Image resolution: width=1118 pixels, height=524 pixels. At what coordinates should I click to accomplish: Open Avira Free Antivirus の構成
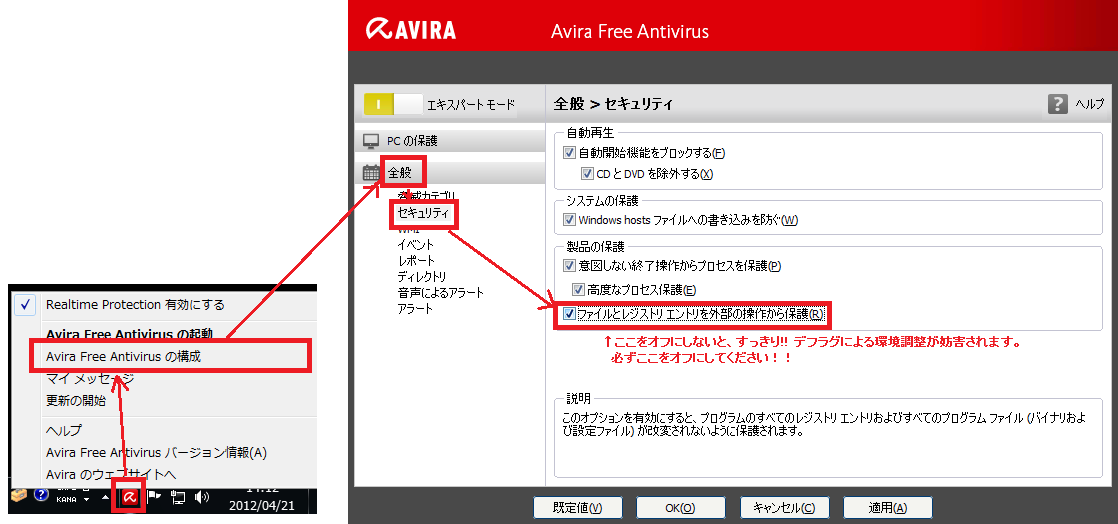pos(123,356)
